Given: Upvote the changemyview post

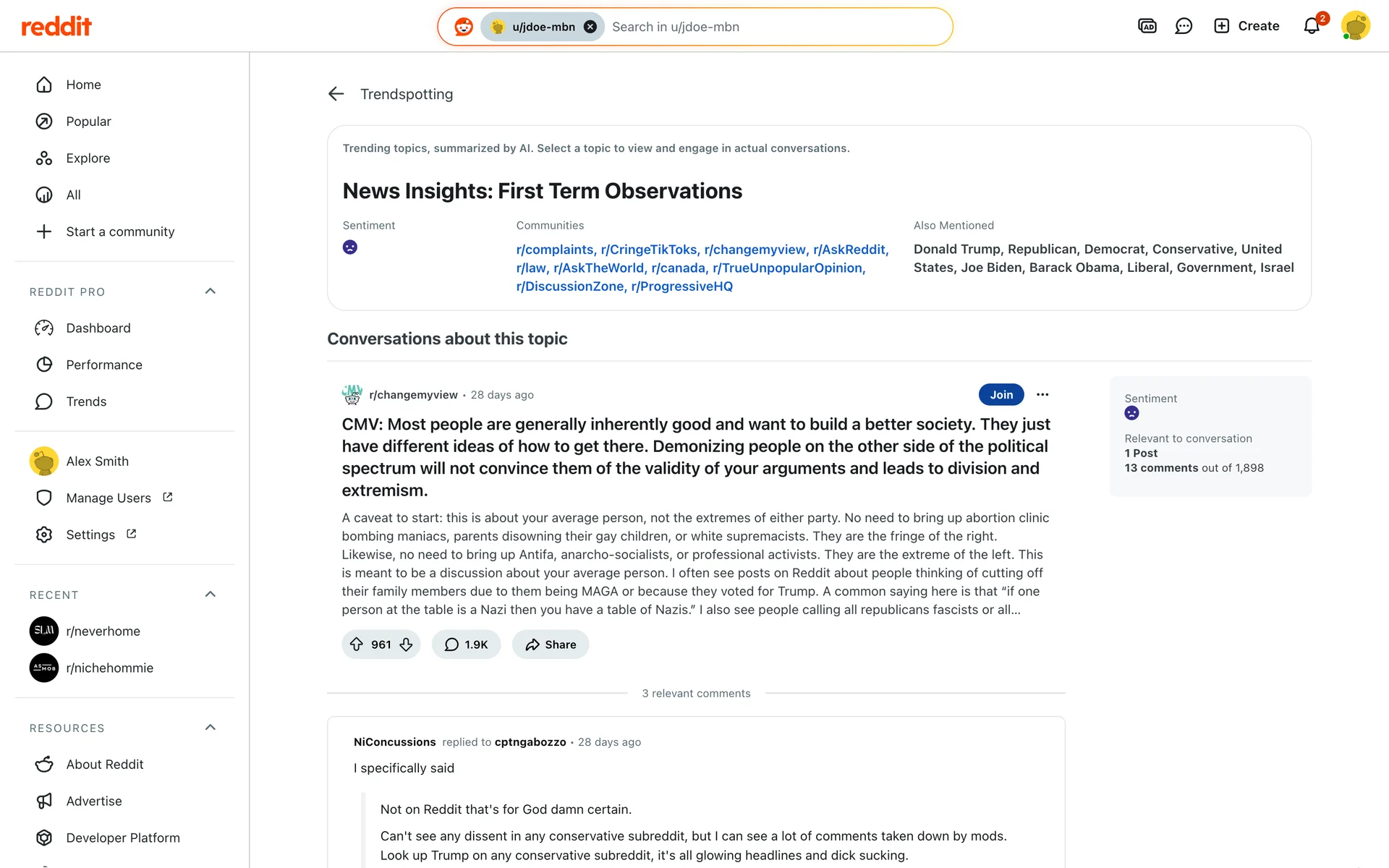Looking at the screenshot, I should click(357, 644).
